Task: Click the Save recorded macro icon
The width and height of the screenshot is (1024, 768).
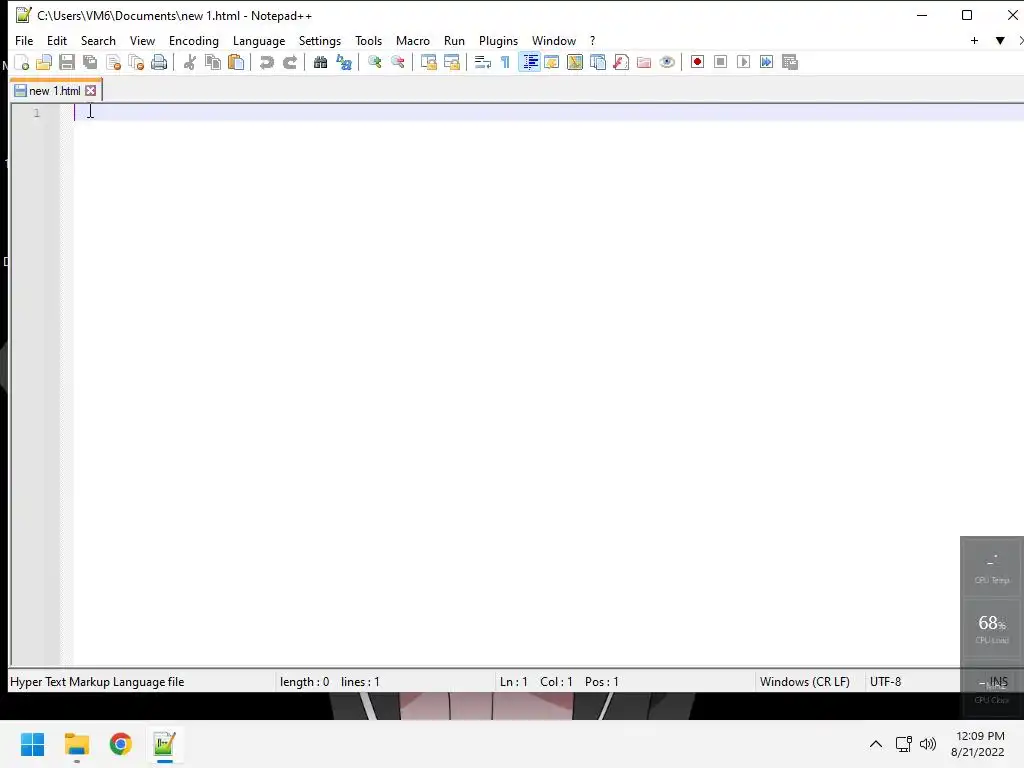Action: [x=790, y=62]
